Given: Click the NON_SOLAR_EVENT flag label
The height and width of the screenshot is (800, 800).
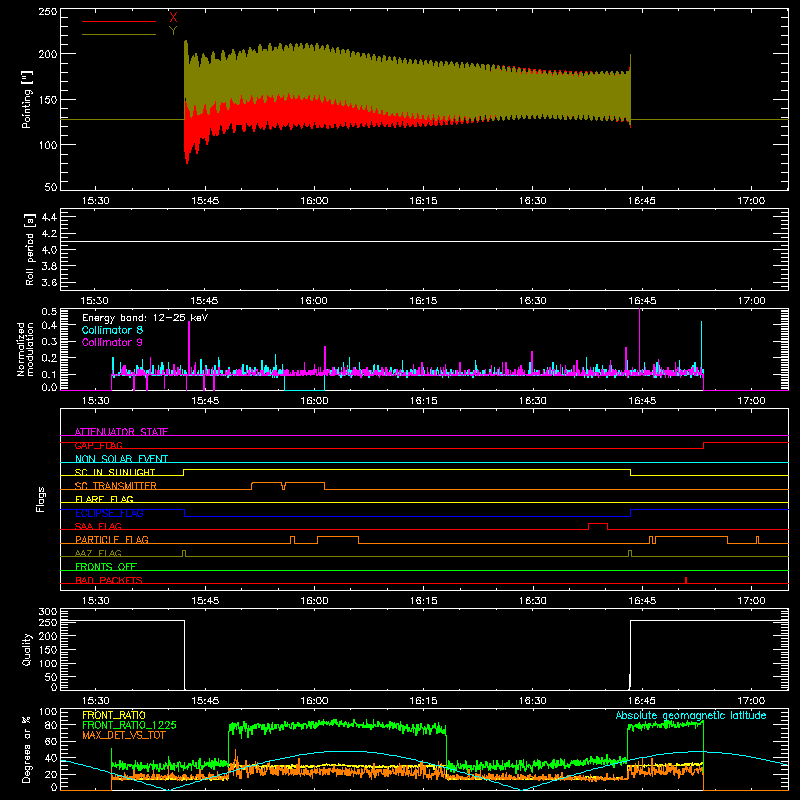Looking at the screenshot, I should (x=121, y=459).
